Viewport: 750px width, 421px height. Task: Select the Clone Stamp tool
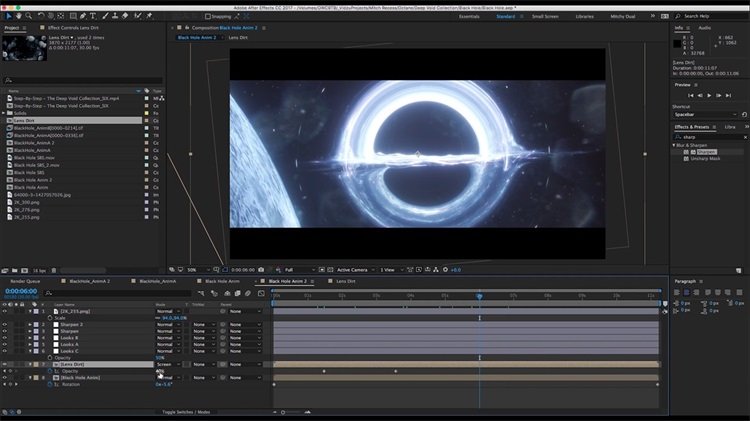(x=115, y=16)
